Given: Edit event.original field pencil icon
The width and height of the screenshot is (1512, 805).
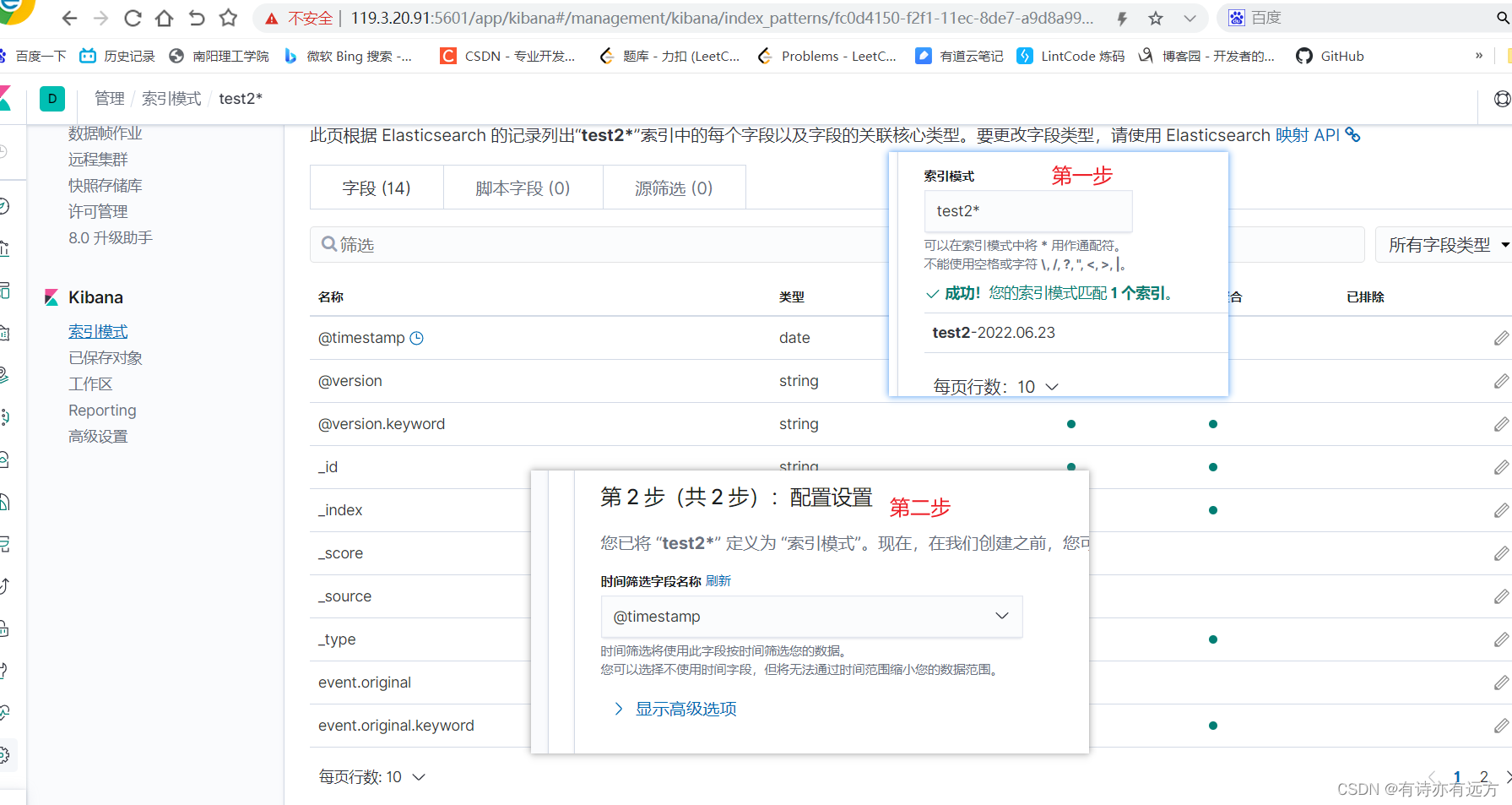Looking at the screenshot, I should tap(1501, 683).
